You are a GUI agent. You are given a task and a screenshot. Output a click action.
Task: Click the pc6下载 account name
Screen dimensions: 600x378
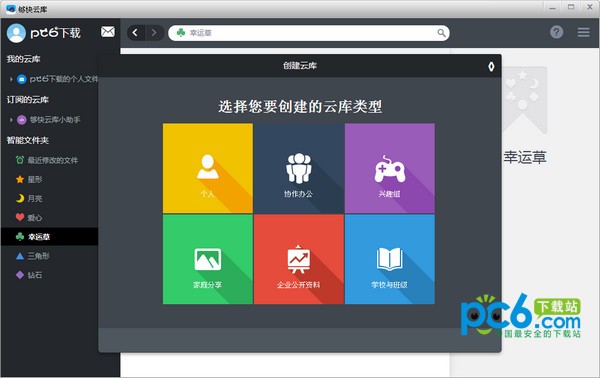[x=55, y=33]
